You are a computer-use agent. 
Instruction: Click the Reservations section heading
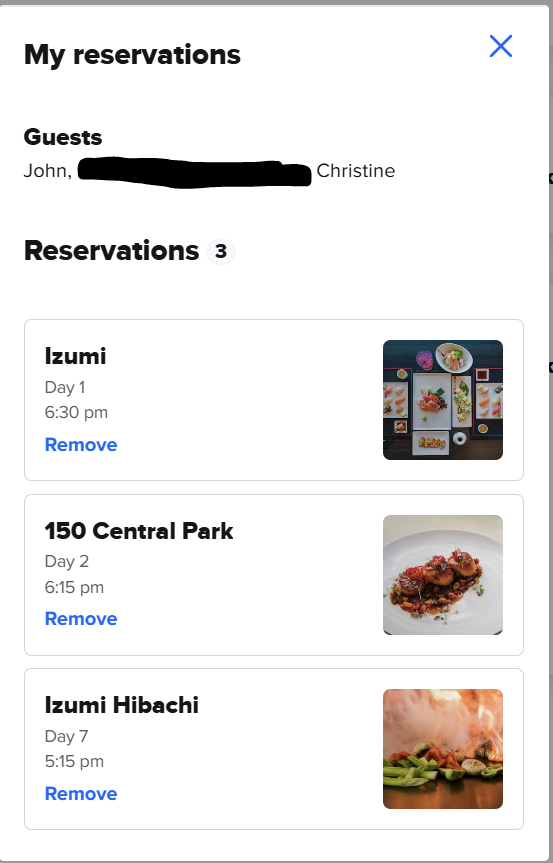point(112,251)
